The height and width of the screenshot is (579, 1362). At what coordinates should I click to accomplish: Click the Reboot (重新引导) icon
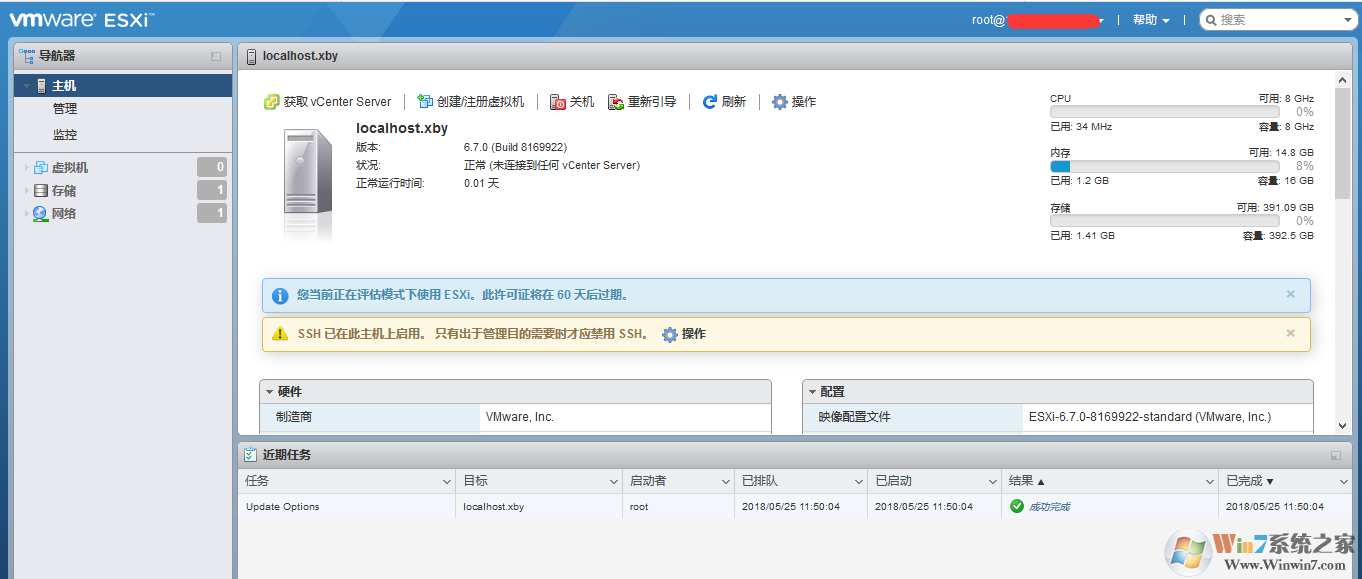(x=614, y=101)
